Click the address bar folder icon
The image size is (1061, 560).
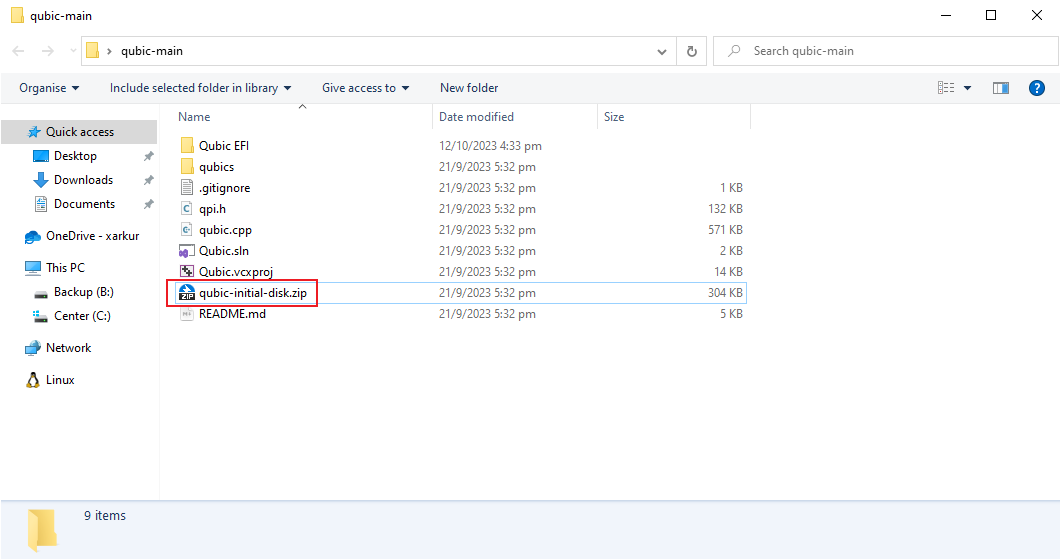tap(93, 51)
